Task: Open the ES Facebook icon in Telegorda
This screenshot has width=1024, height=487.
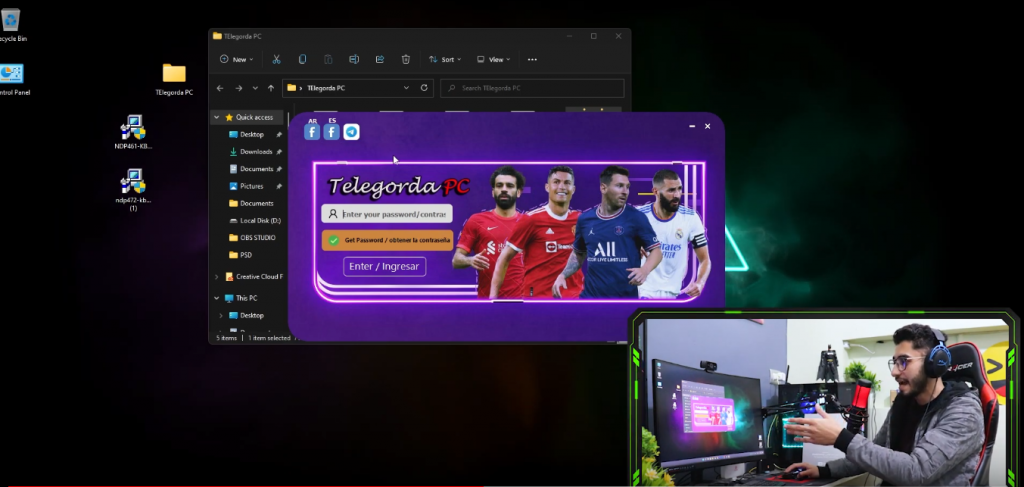Action: click(x=332, y=132)
